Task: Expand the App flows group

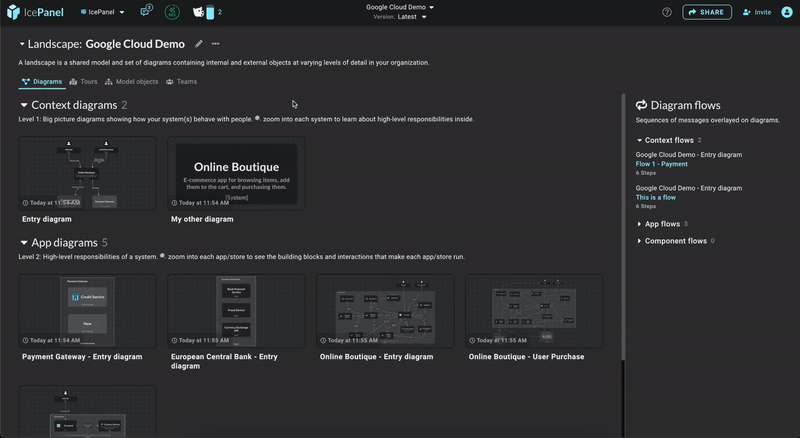Action: coord(639,224)
